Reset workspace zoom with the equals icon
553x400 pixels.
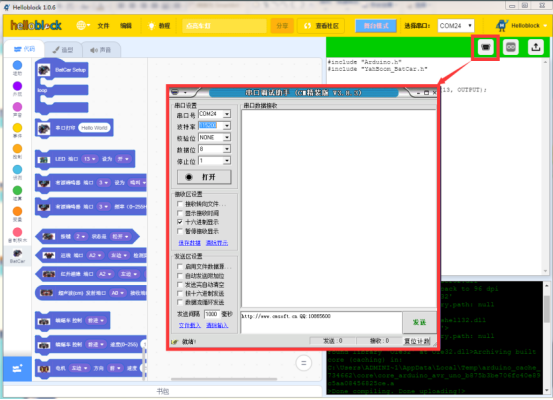click(304, 363)
